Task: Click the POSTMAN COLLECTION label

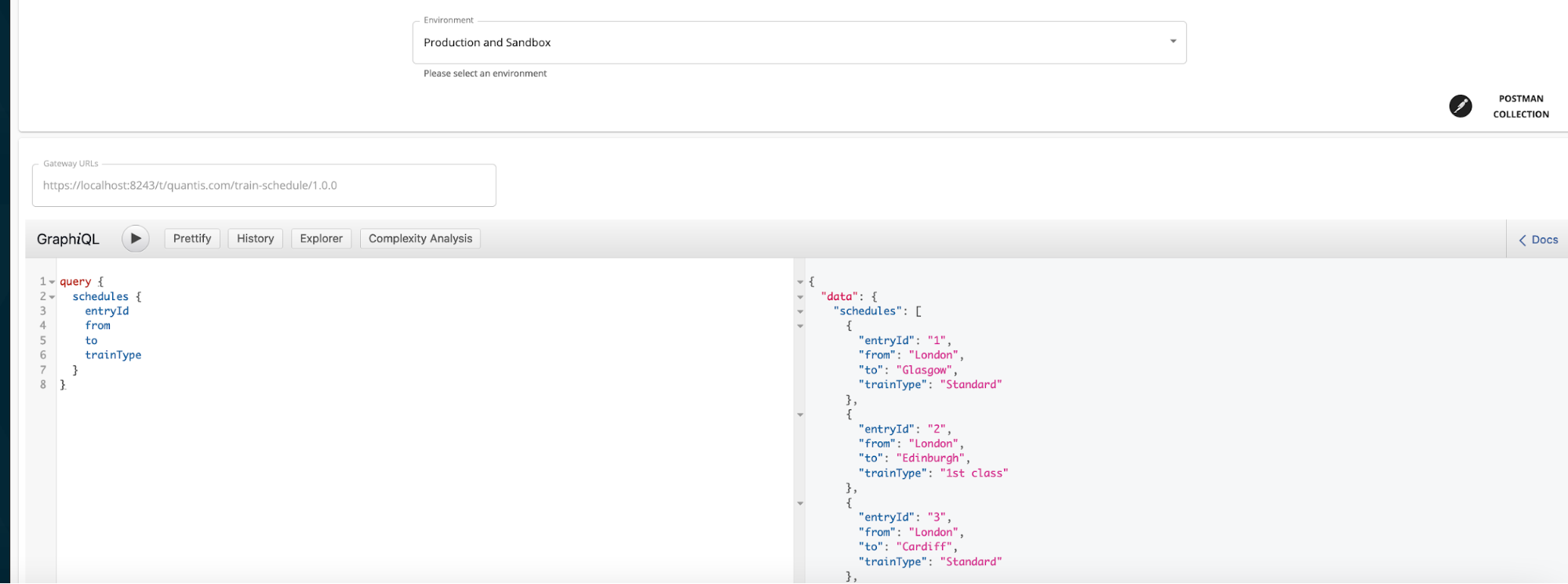Action: pyautogui.click(x=1521, y=107)
